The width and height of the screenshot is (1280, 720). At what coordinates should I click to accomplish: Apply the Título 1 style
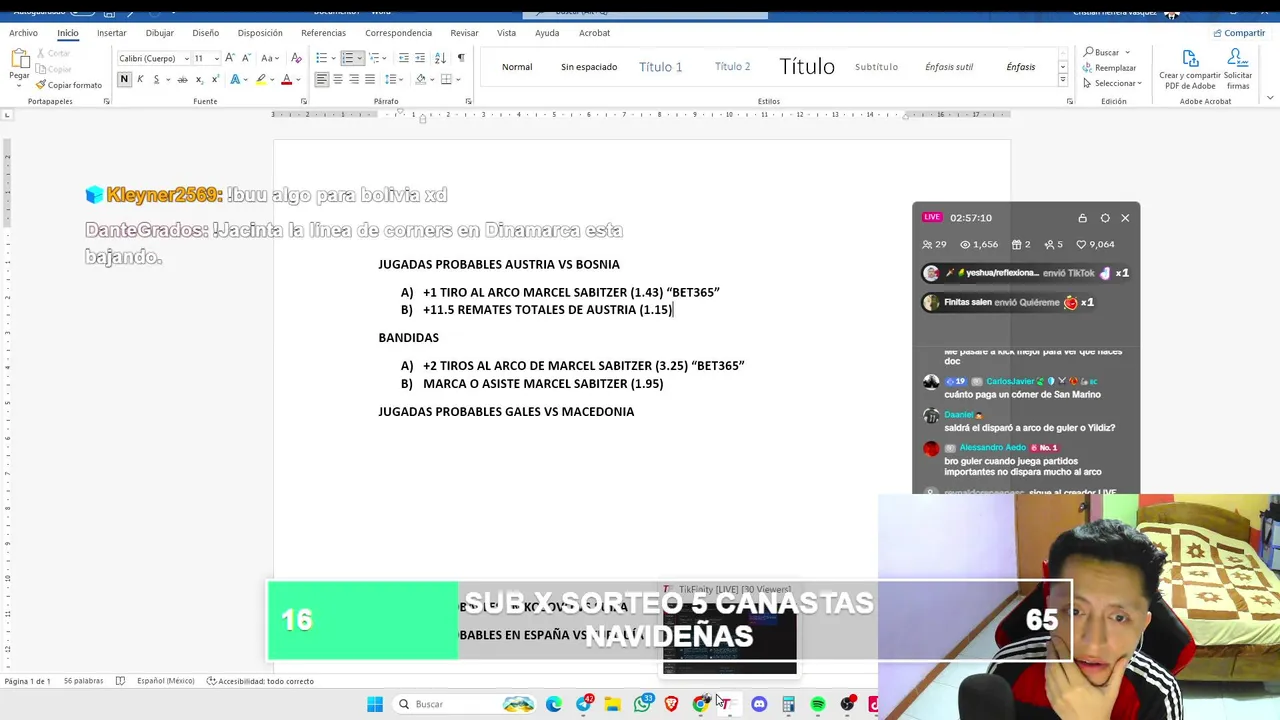pyautogui.click(x=661, y=67)
